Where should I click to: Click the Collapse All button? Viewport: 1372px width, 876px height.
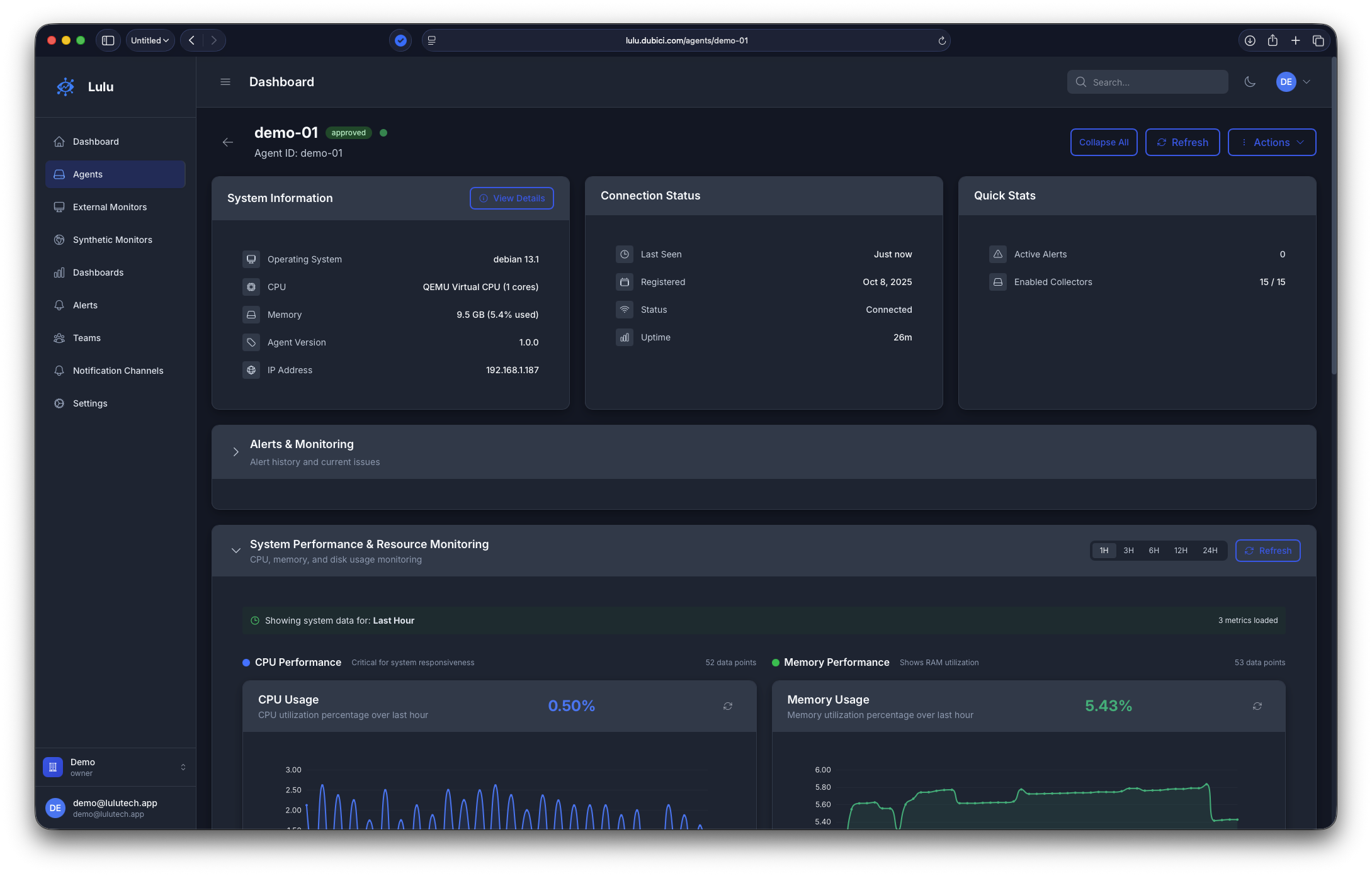coord(1103,142)
